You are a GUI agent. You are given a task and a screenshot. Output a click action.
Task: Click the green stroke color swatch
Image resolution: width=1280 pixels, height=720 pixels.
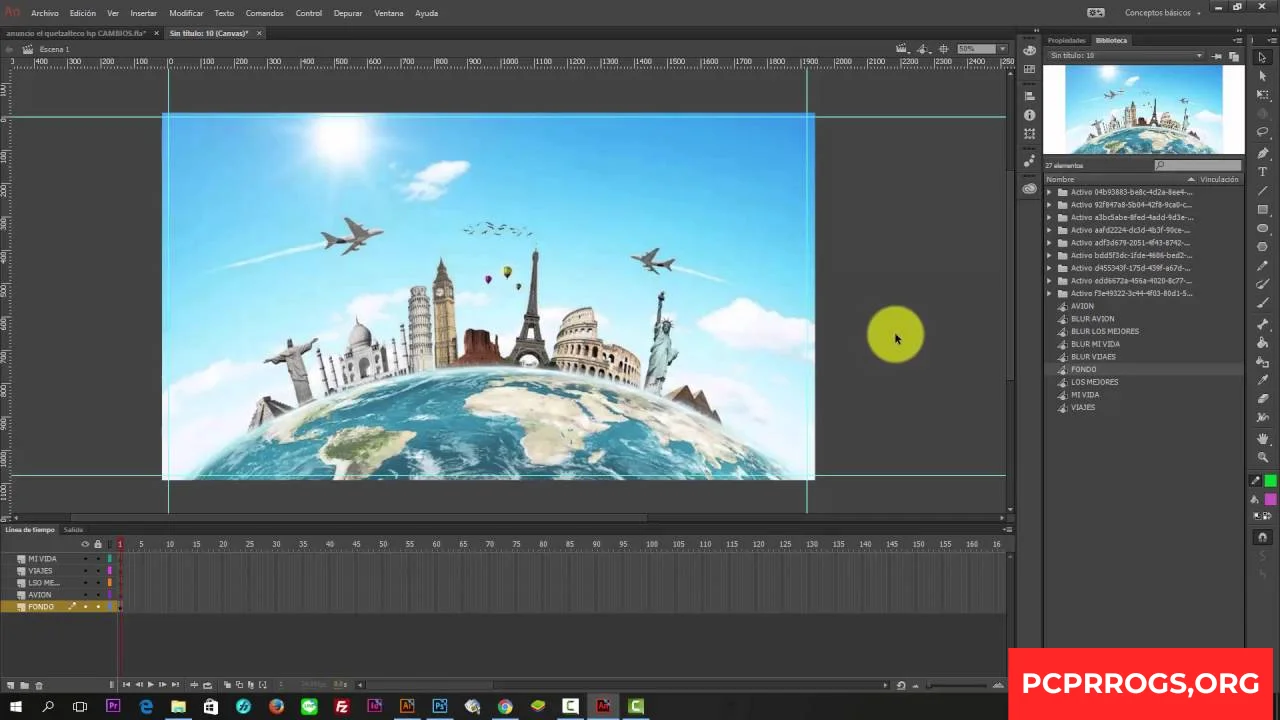click(1270, 480)
